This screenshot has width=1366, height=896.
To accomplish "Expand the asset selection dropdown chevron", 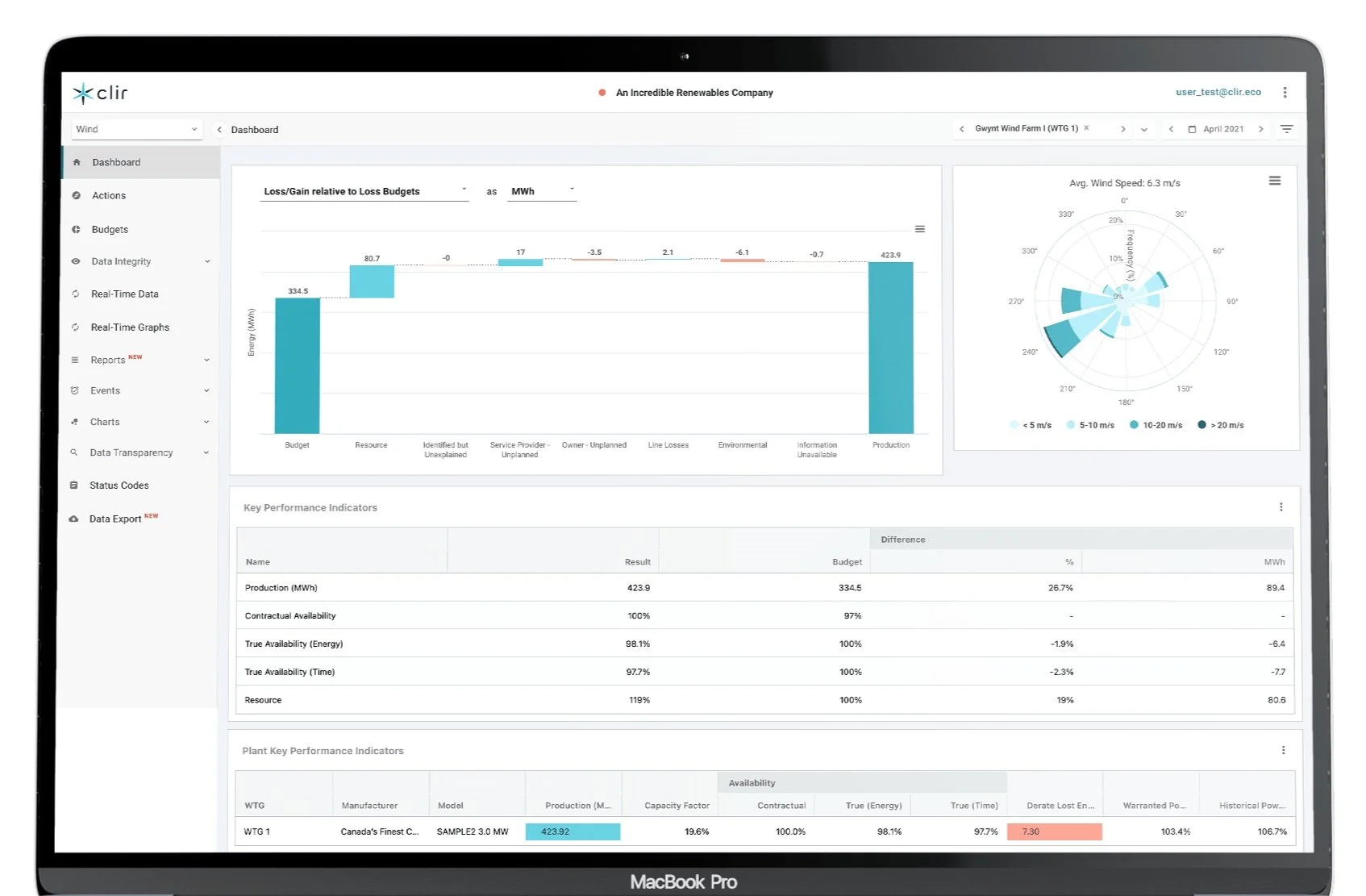I will 1143,130.
